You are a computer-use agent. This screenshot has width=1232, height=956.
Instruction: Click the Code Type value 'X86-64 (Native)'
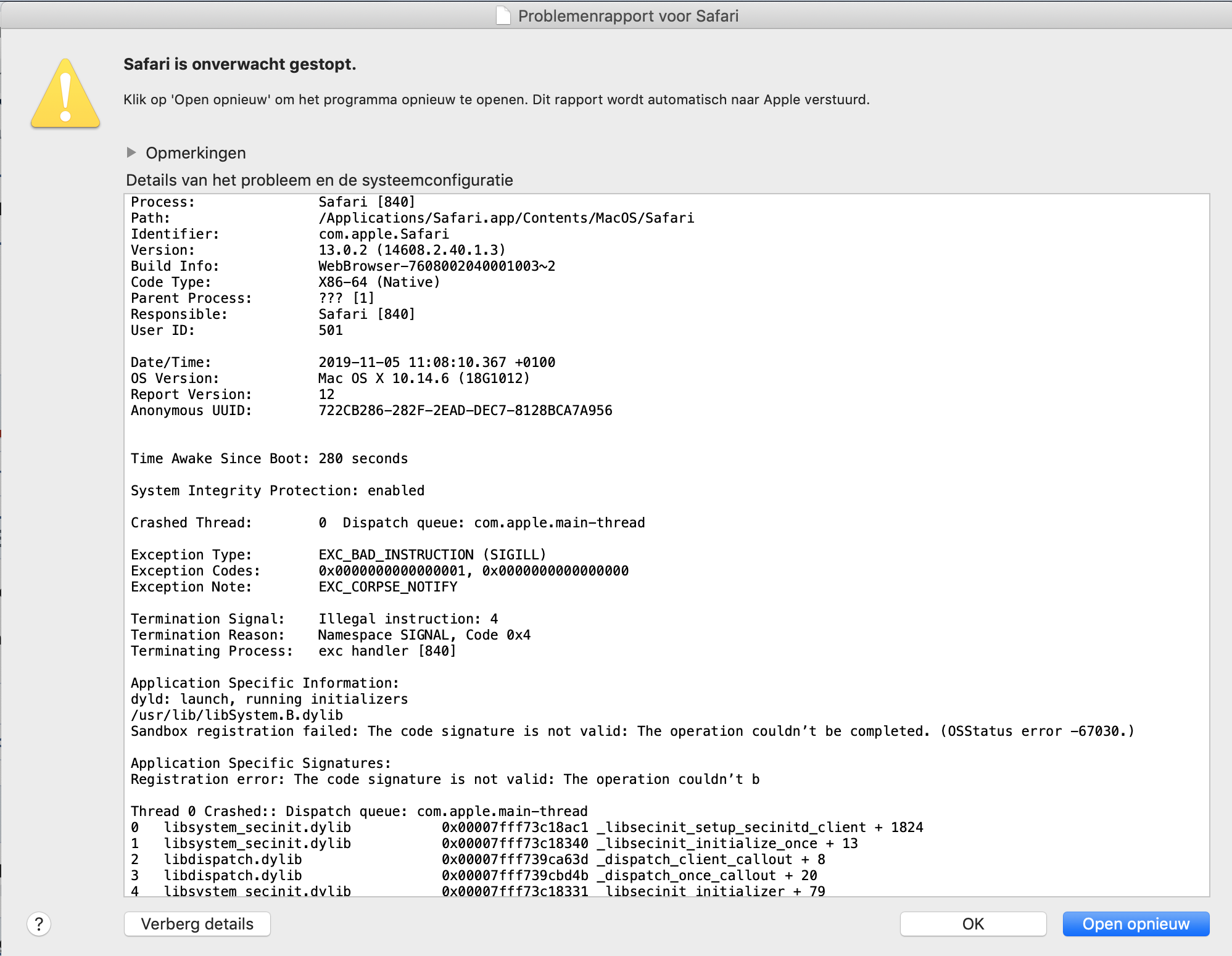(379, 282)
